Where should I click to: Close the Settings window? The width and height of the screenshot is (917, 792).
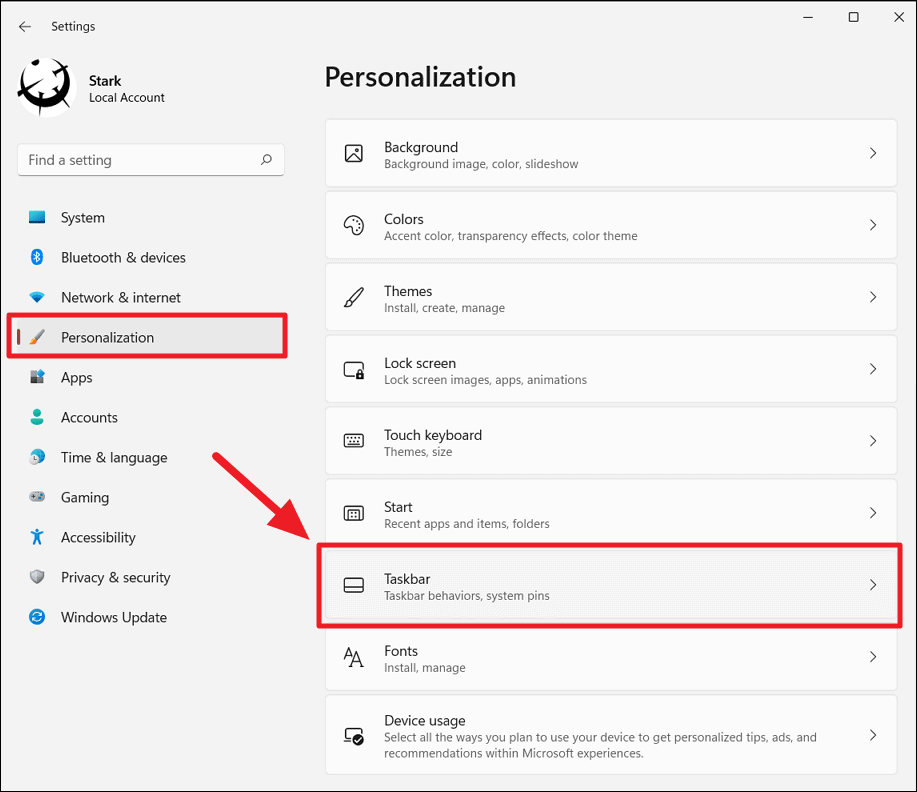[x=899, y=17]
